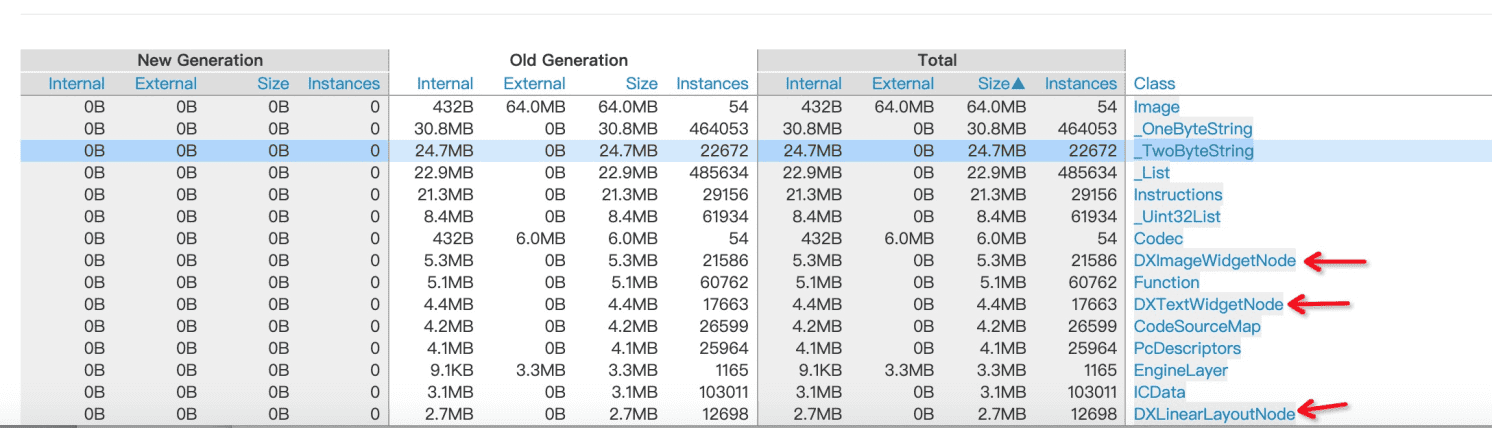The height and width of the screenshot is (428, 1492).
Task: Open the Function class link
Action: (x=1166, y=283)
